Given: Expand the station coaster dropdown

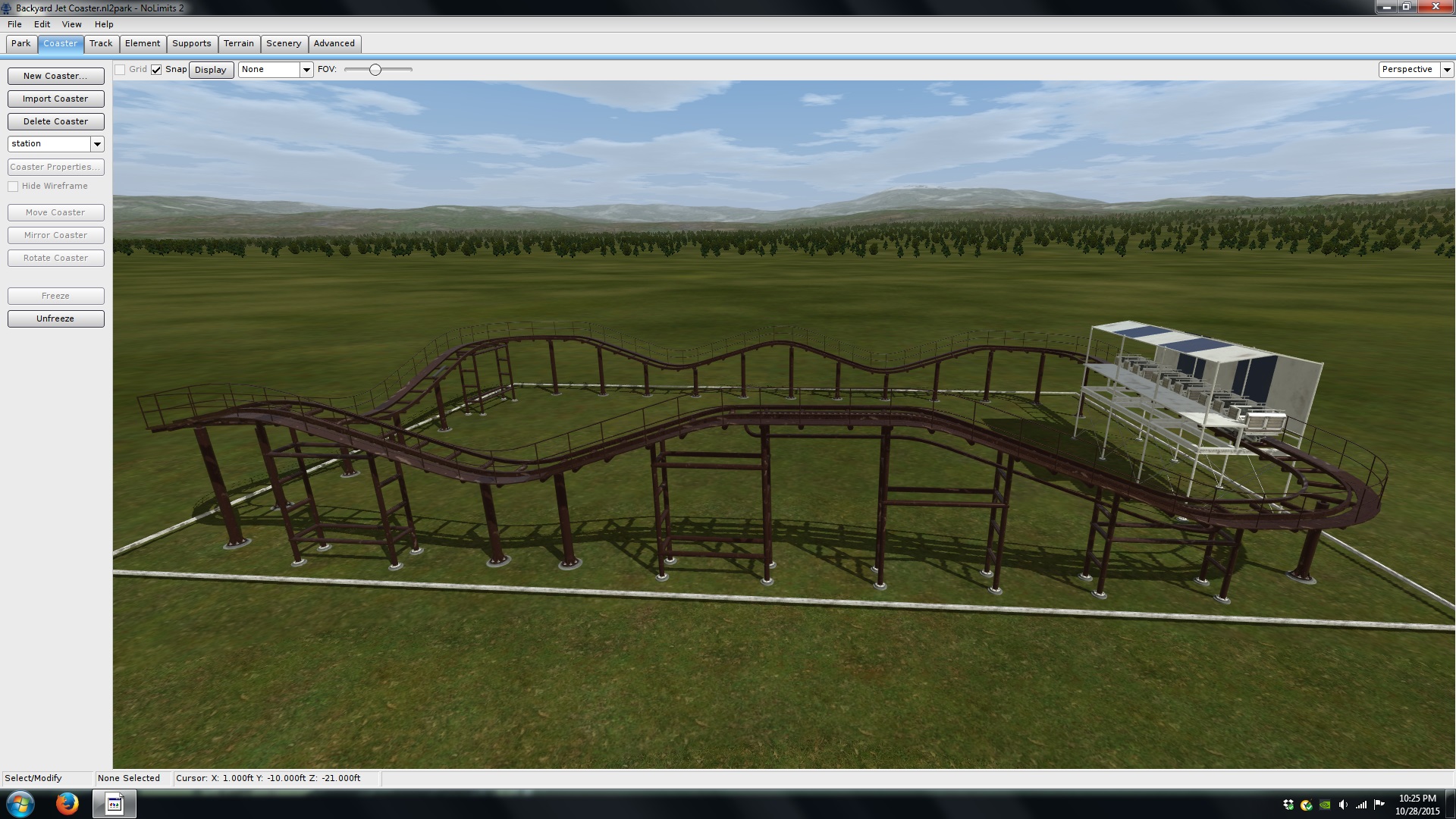Looking at the screenshot, I should pyautogui.click(x=97, y=144).
